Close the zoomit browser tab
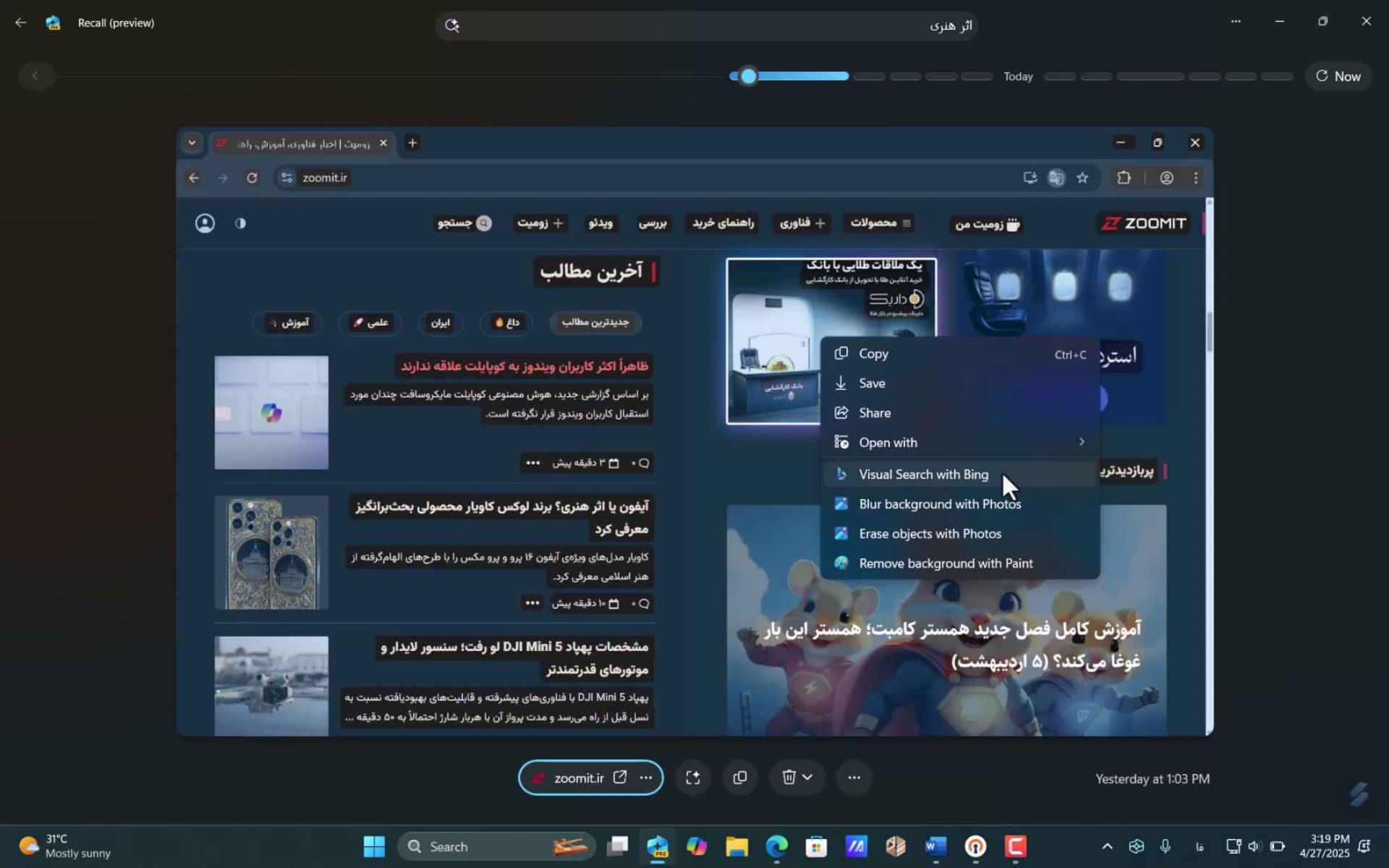 (x=383, y=143)
